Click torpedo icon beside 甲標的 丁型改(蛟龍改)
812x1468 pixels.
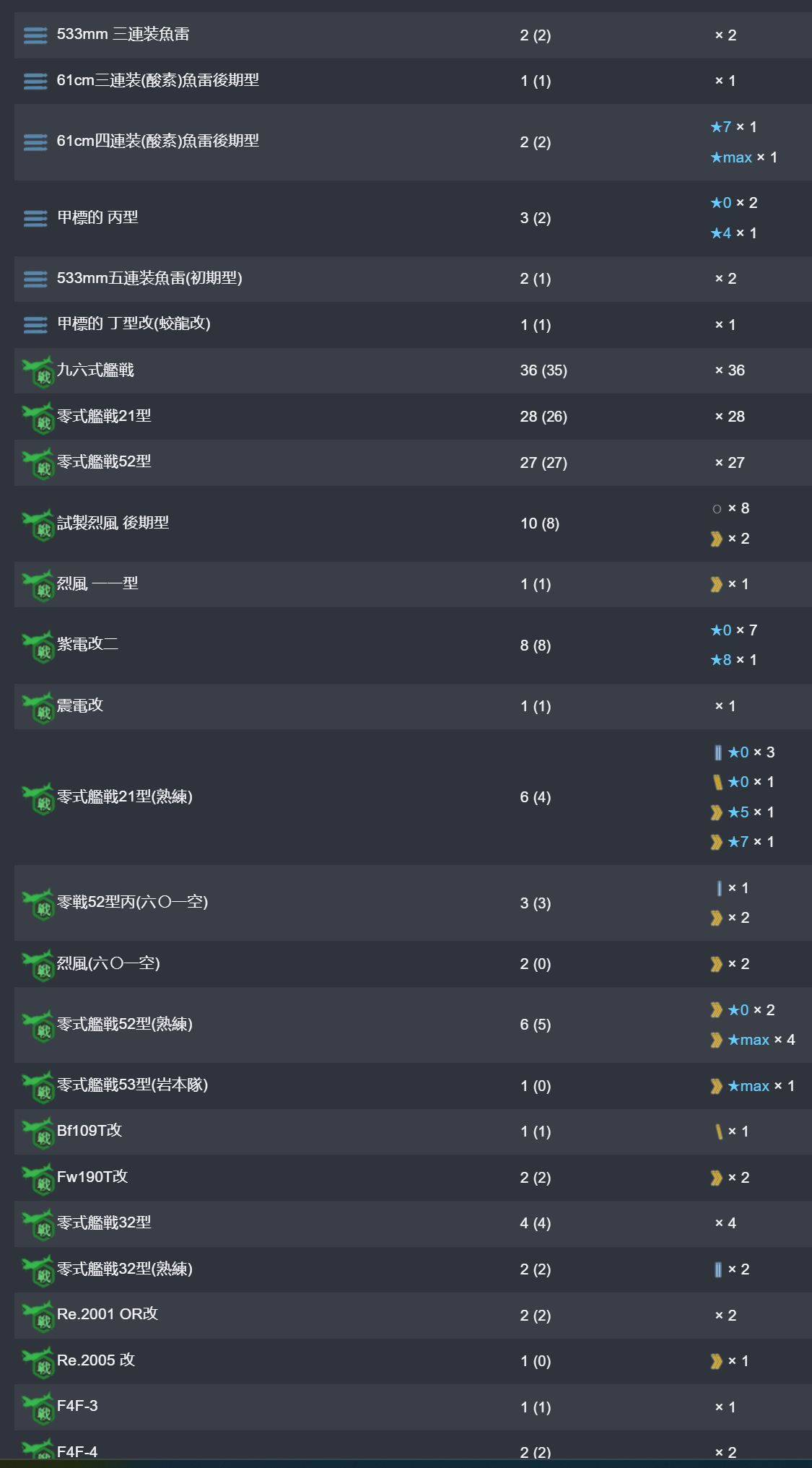click(x=35, y=325)
